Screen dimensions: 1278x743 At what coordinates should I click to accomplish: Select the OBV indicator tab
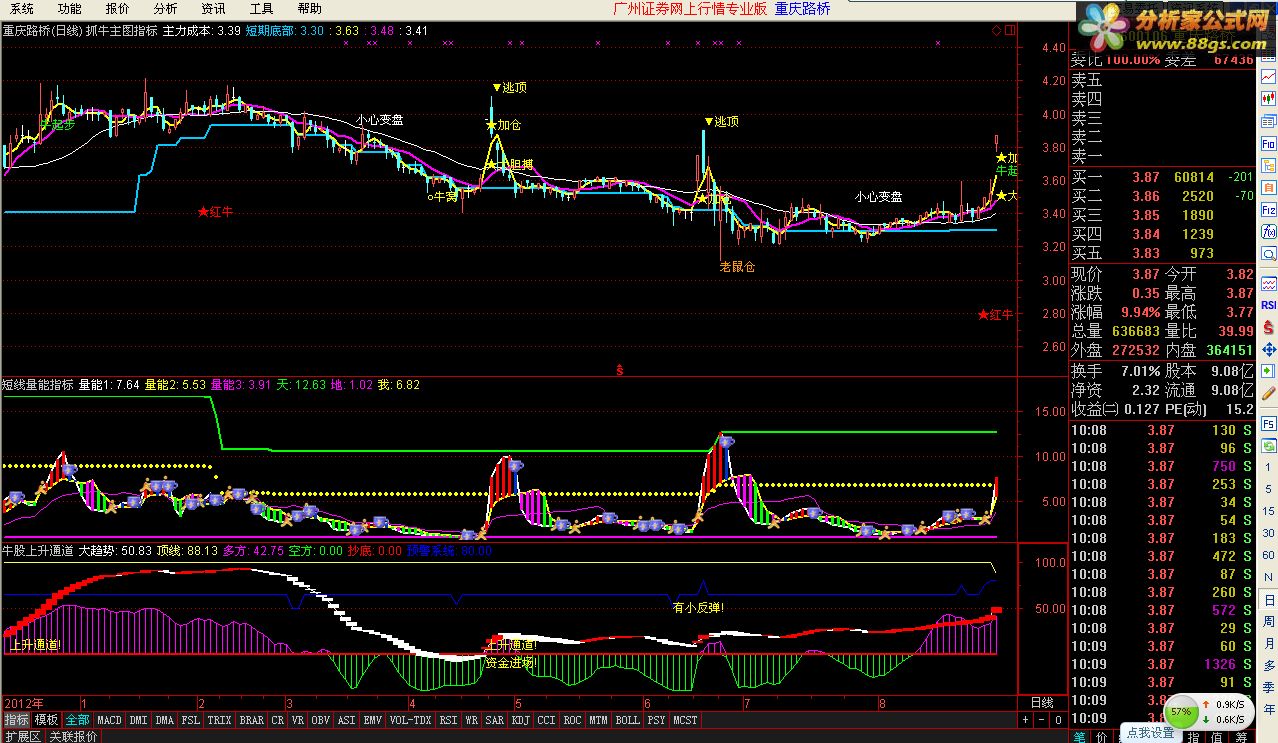[320, 720]
